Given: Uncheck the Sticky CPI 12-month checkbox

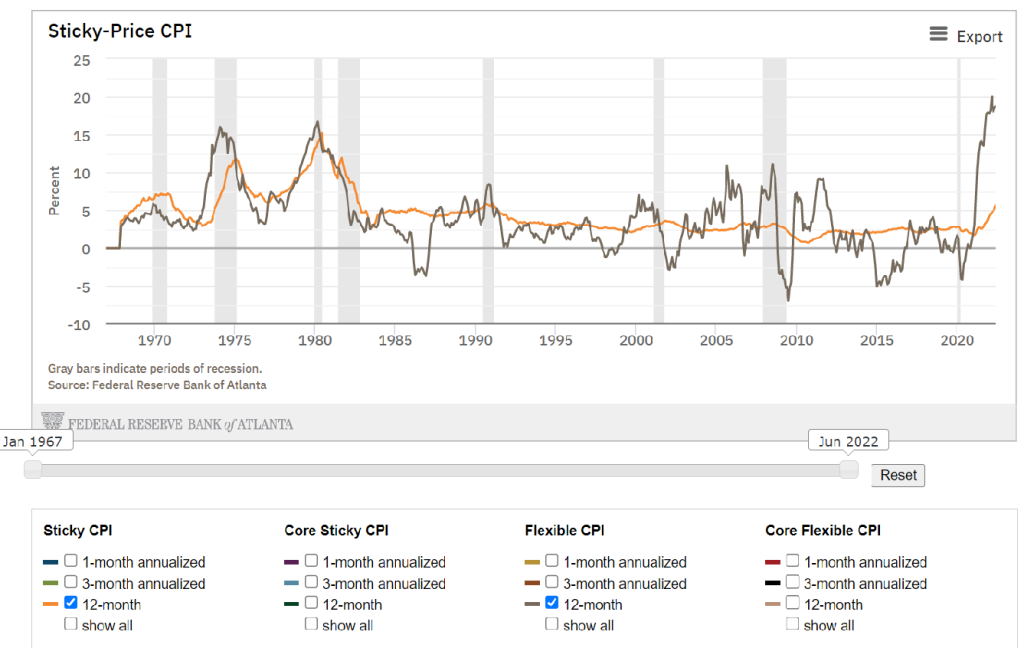Looking at the screenshot, I should click(71, 603).
